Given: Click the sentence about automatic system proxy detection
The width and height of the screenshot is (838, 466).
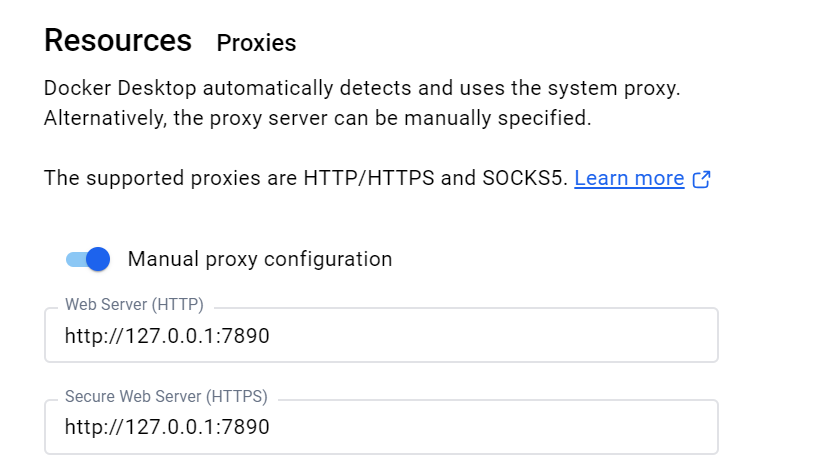Looking at the screenshot, I should point(362,88).
